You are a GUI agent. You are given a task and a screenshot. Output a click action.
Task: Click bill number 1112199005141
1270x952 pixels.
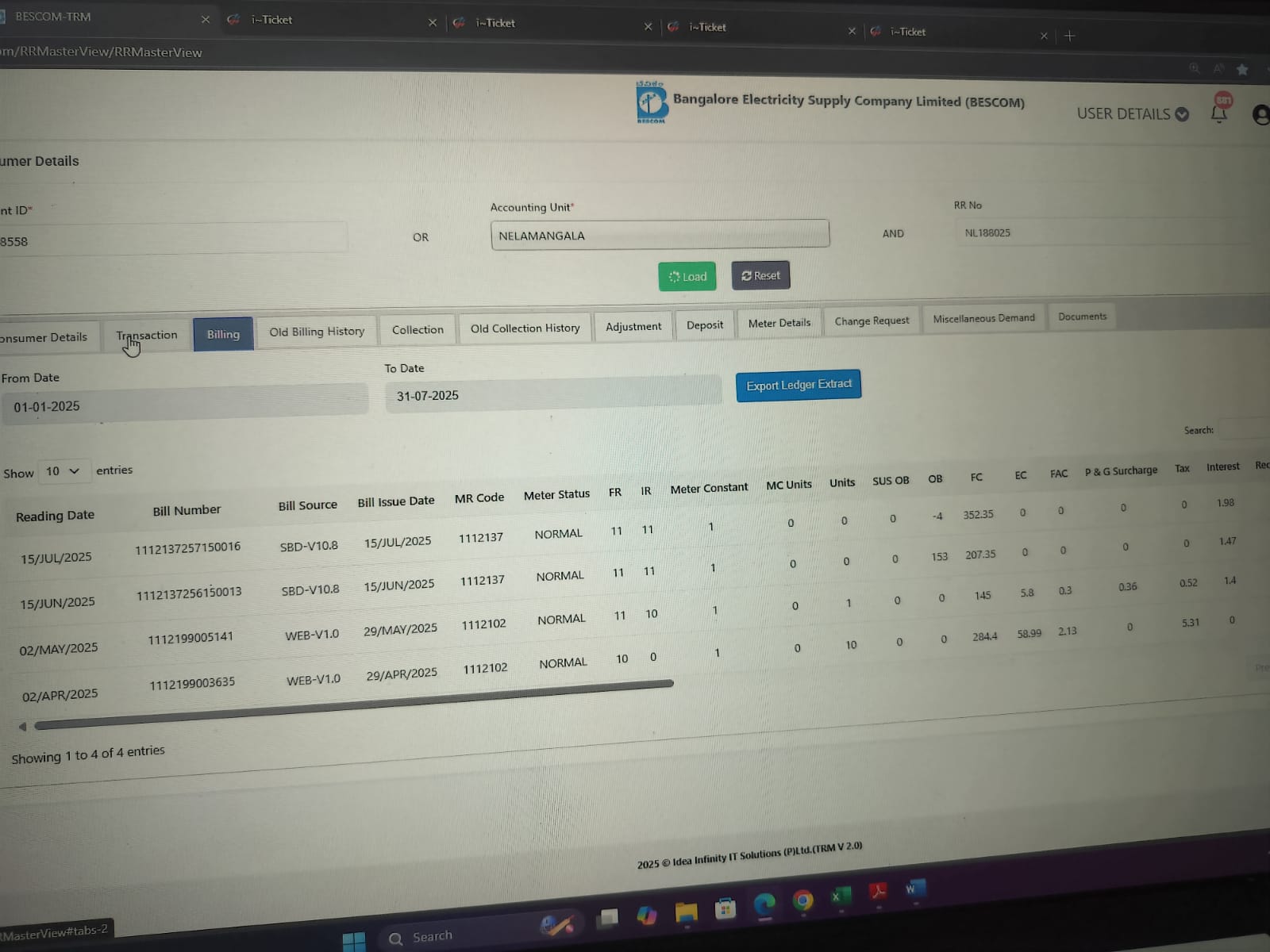pyautogui.click(x=190, y=638)
